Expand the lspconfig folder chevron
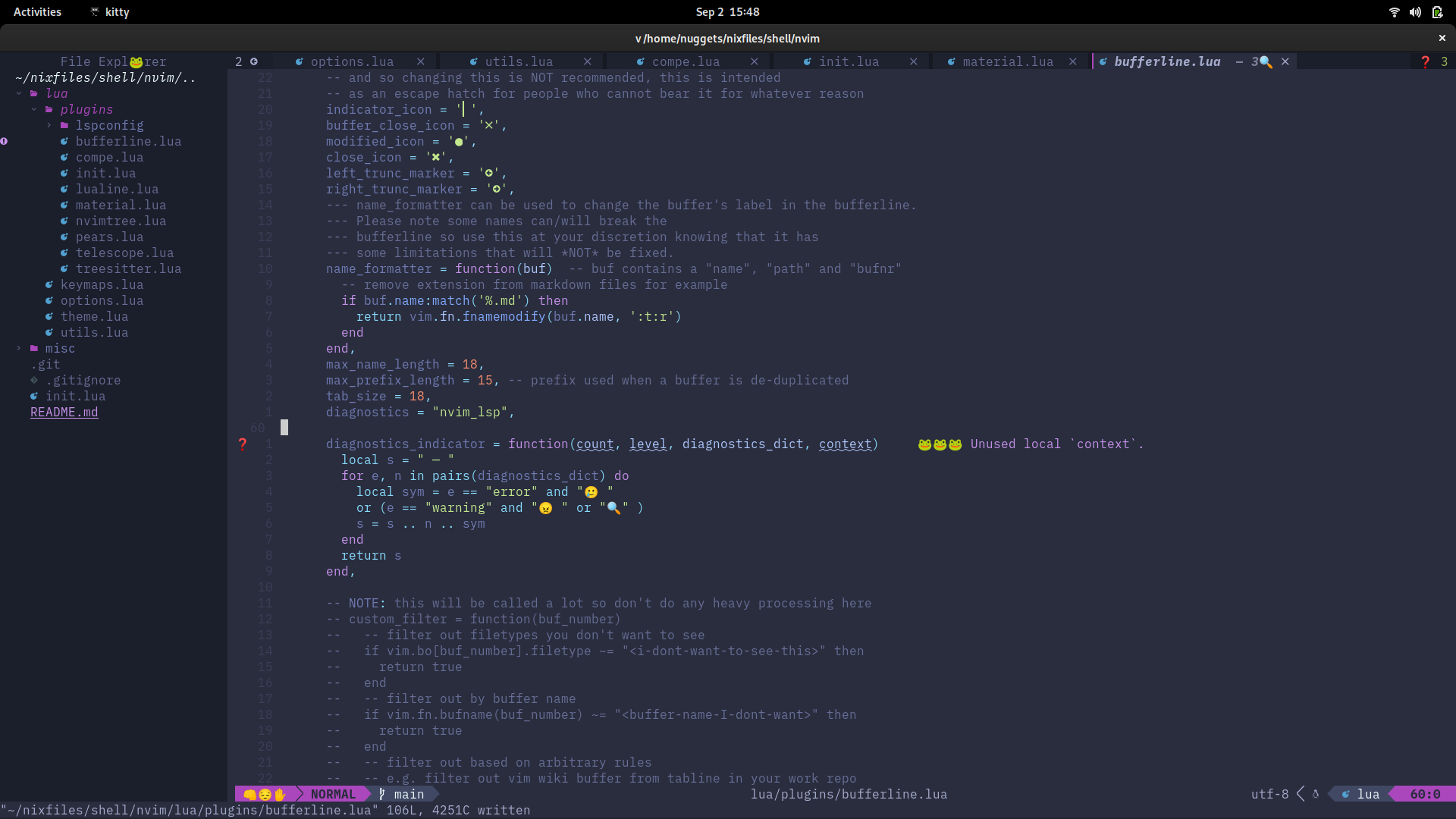This screenshot has width=1456, height=819. pos(49,125)
